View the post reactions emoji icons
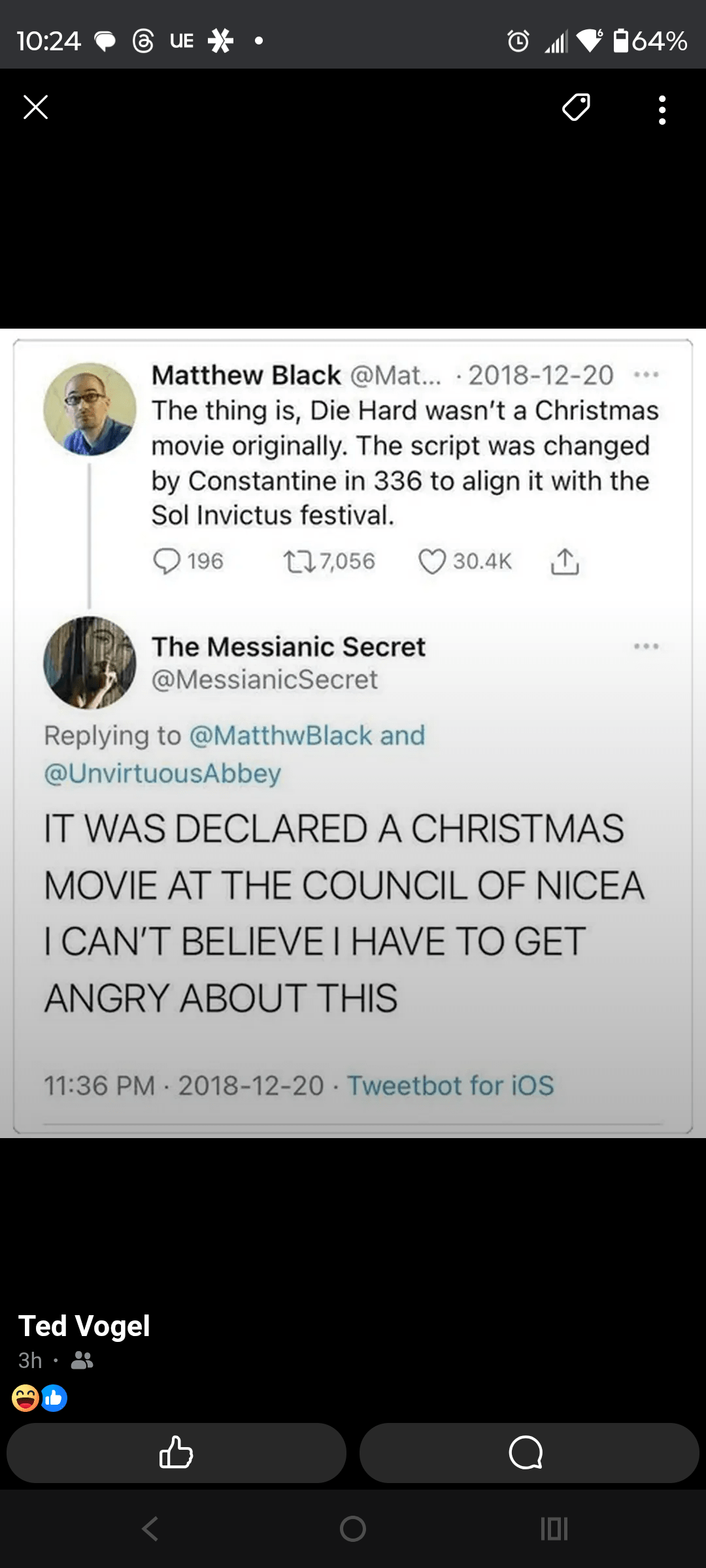The width and height of the screenshot is (706, 1568). click(x=39, y=1398)
